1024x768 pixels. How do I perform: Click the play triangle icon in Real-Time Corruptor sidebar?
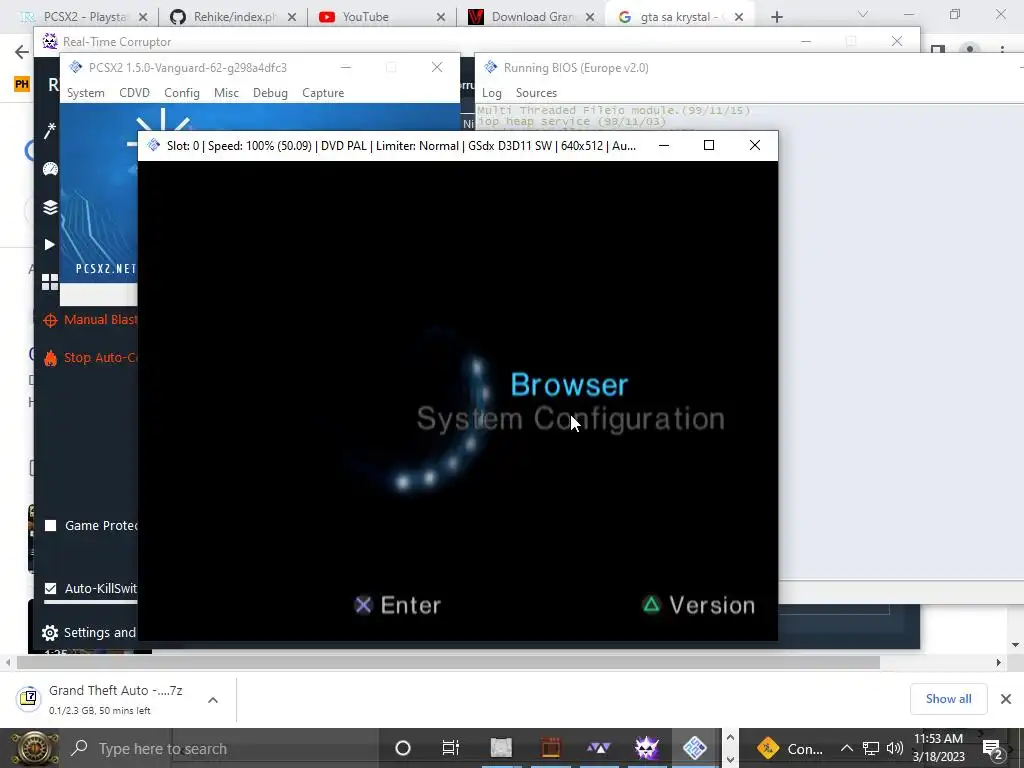pyautogui.click(x=50, y=244)
